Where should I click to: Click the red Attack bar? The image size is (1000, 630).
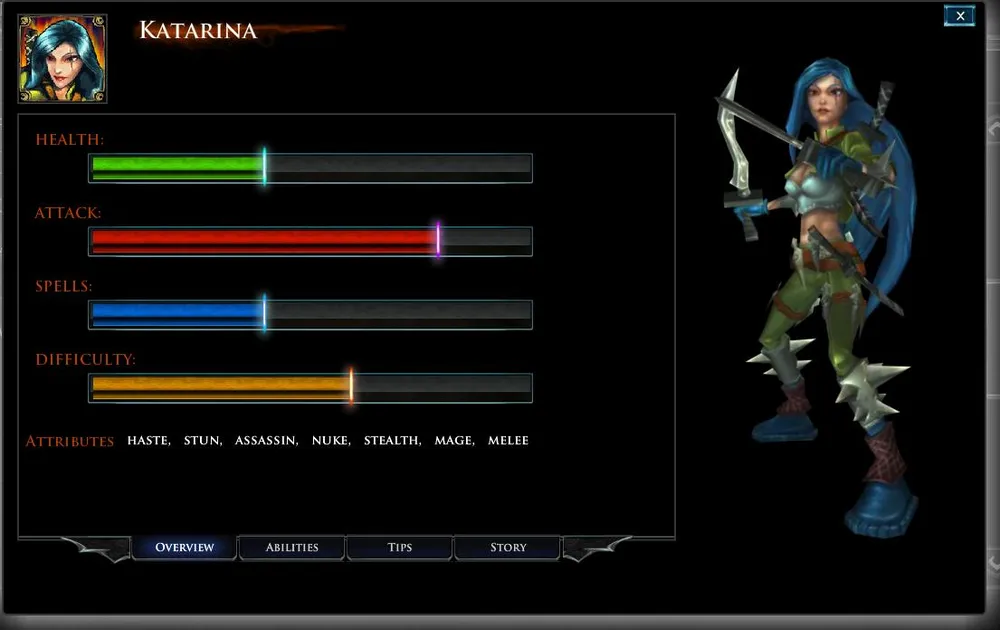point(311,242)
